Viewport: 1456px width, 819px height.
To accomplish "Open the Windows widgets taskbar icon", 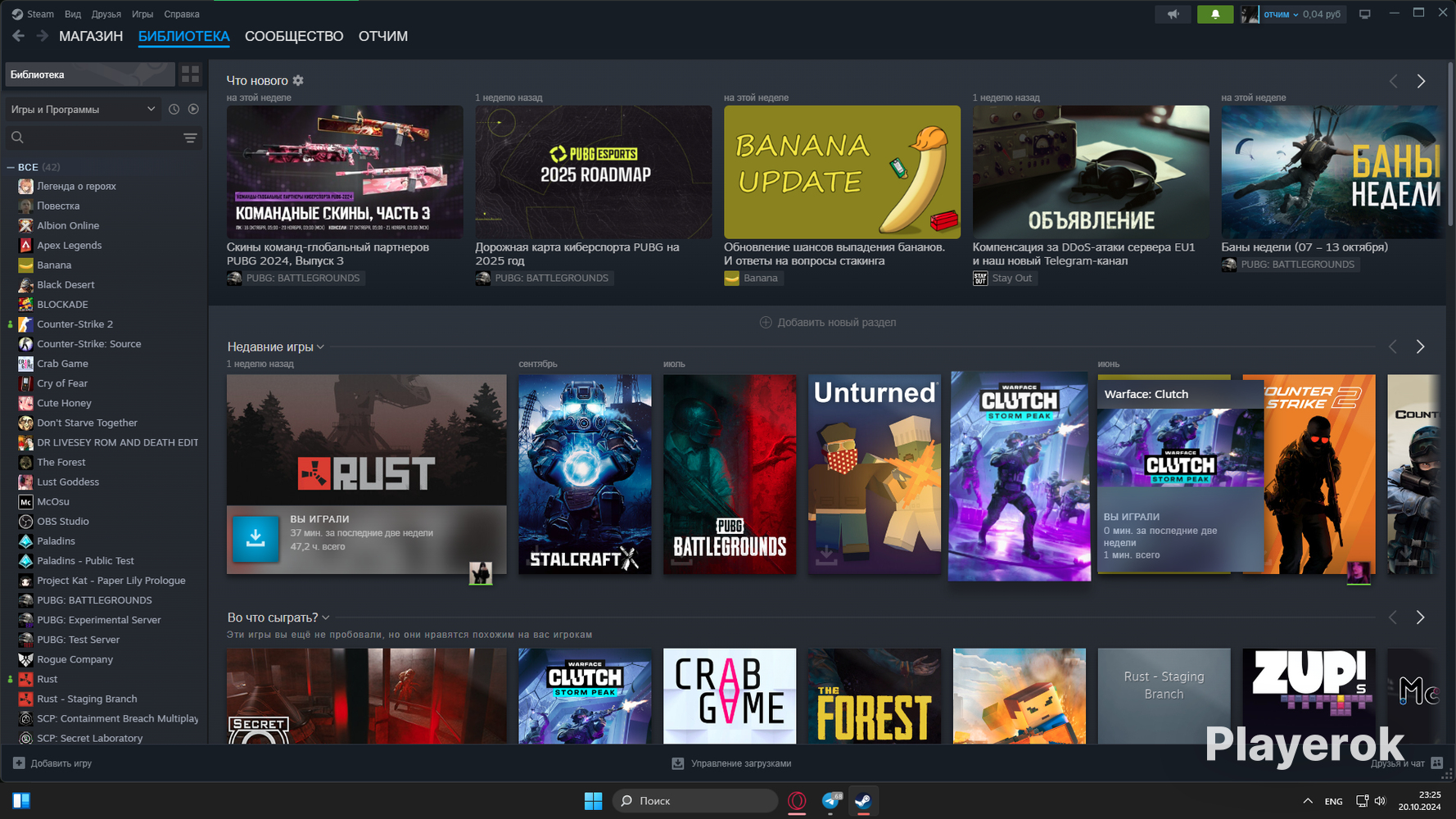I will [21, 800].
